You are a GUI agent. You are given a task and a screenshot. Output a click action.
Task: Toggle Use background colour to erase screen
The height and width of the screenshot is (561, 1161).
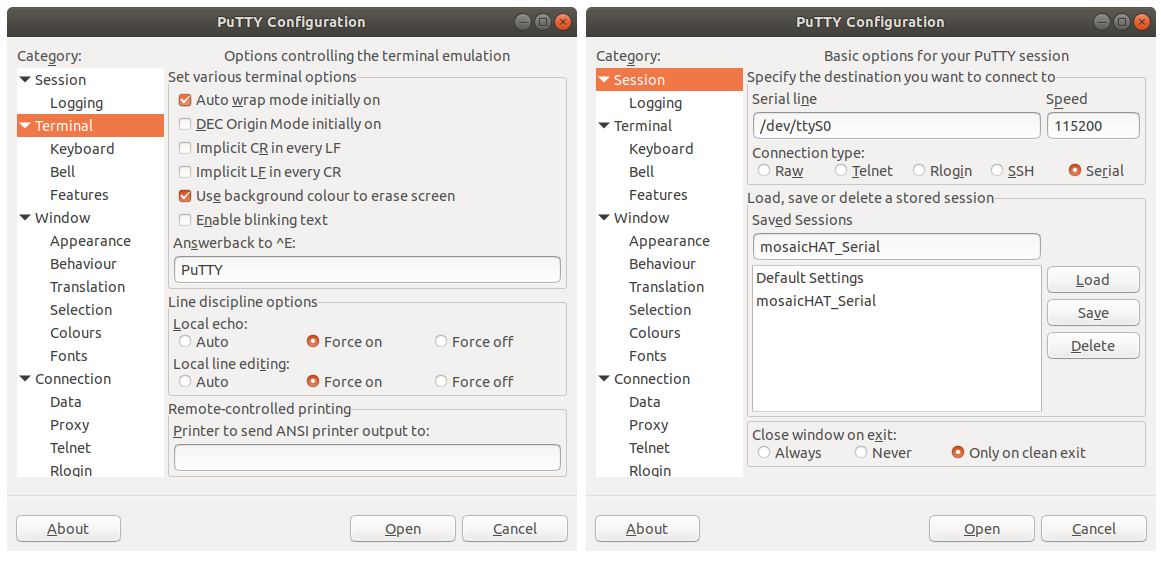pos(184,196)
